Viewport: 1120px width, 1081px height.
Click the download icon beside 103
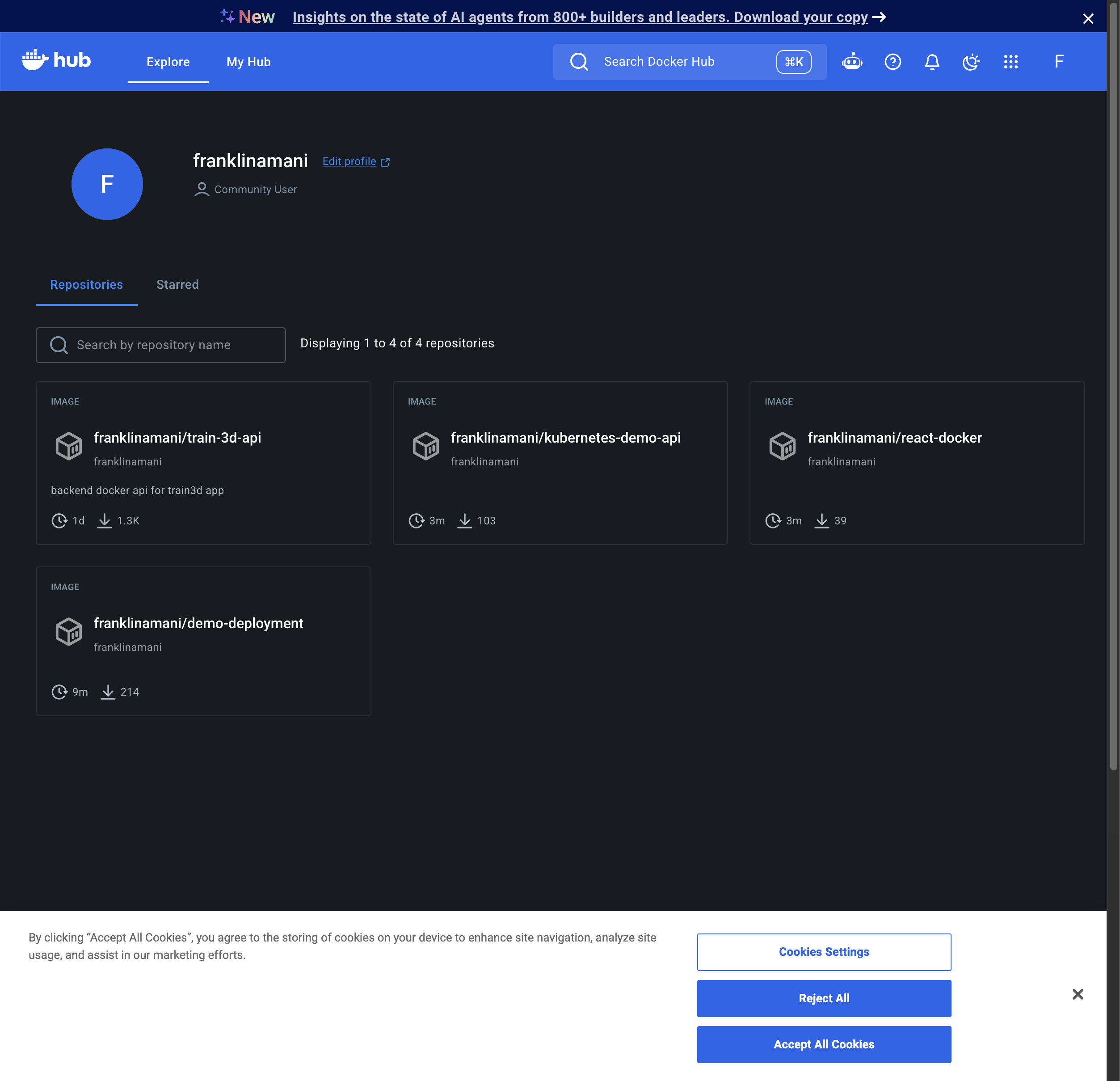pyautogui.click(x=464, y=521)
